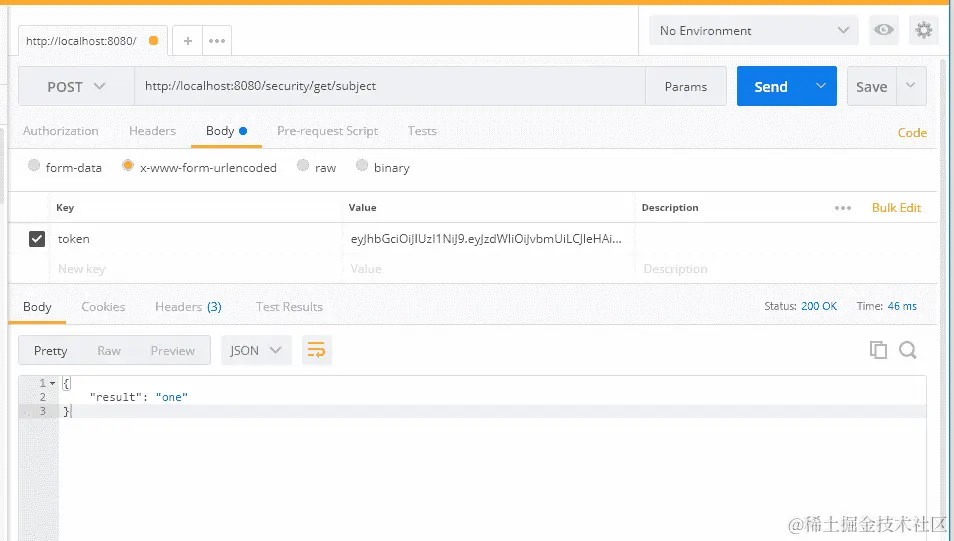Screen dimensions: 954x541
Task: Open Manage Environments gear icon
Action: point(924,30)
